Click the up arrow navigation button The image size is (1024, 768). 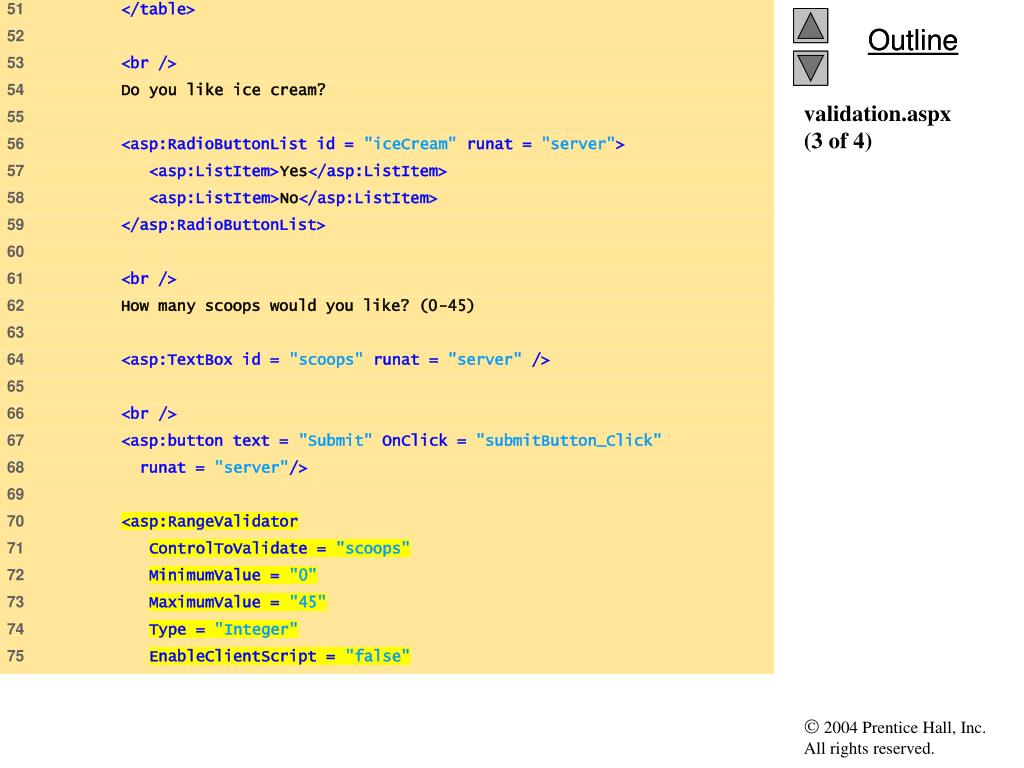(810, 25)
